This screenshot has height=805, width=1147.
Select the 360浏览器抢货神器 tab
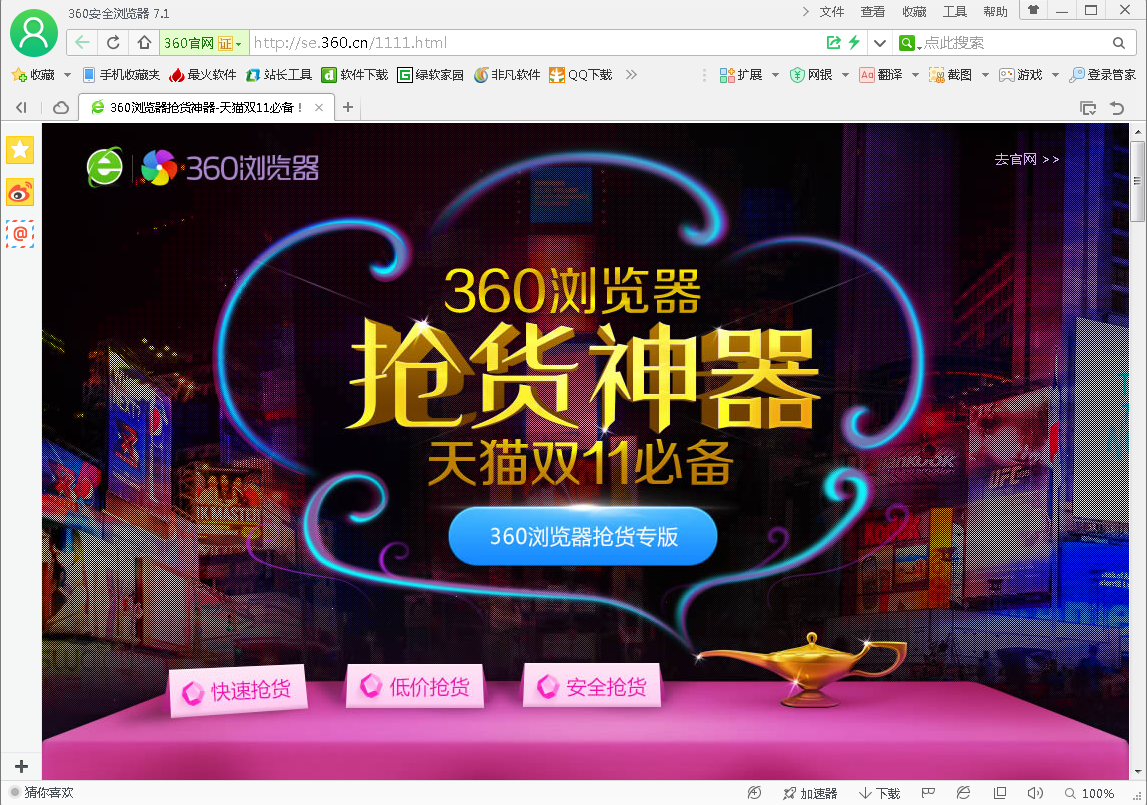(200, 107)
